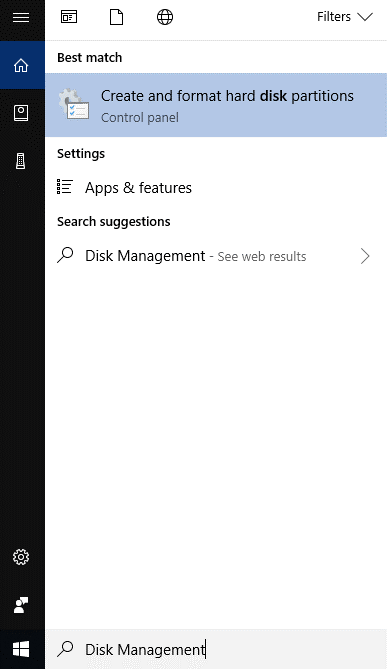Click the Windows Start button

[21, 649]
